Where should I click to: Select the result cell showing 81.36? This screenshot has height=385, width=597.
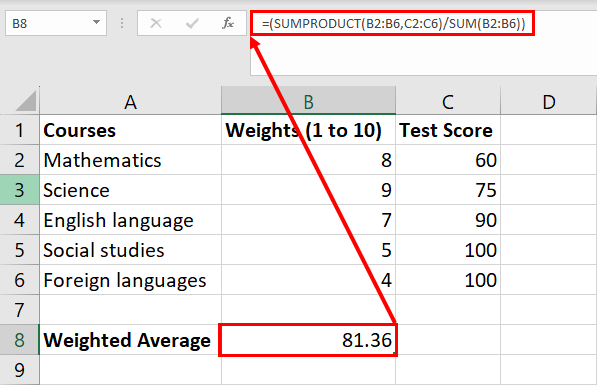pyautogui.click(x=308, y=340)
